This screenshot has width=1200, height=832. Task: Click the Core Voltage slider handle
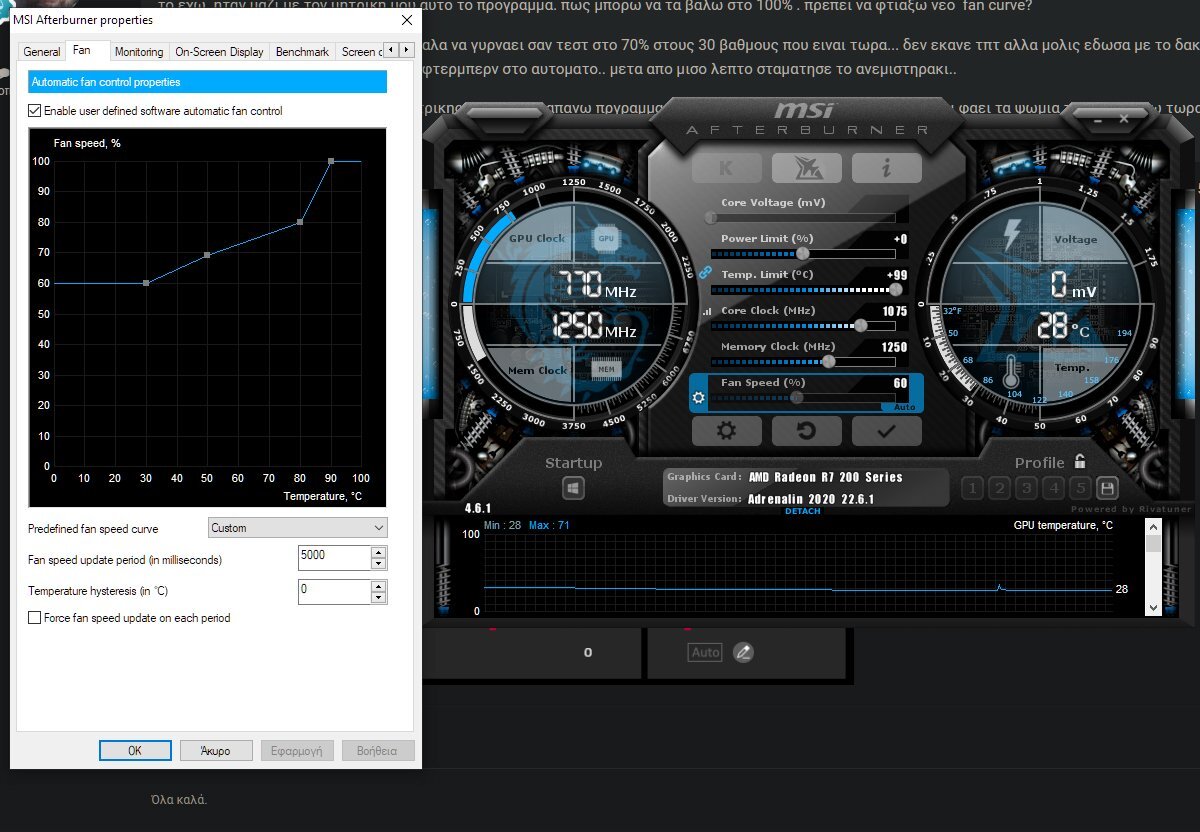pos(711,217)
